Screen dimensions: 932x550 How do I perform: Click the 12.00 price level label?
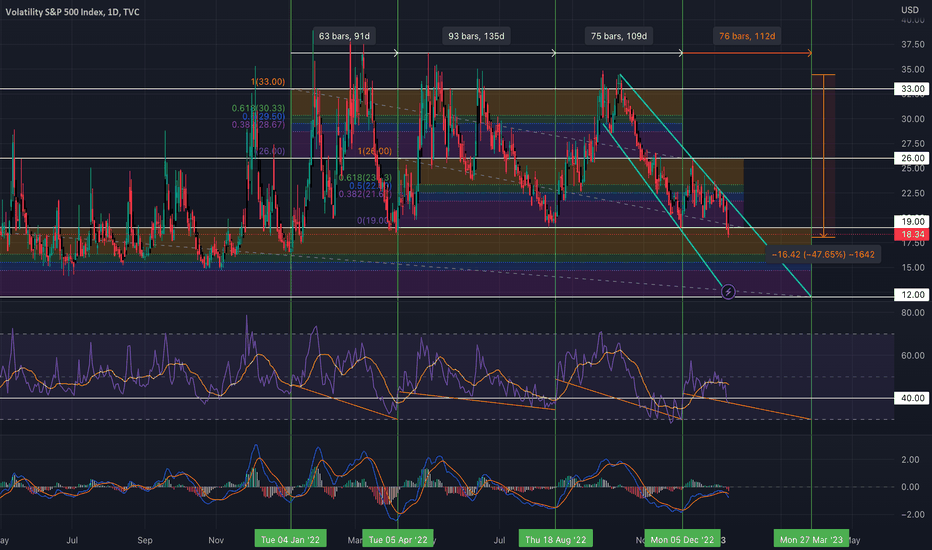[912, 295]
